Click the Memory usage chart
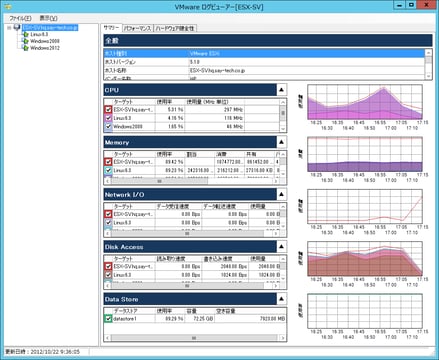This screenshot has width=439, height=360. tap(365, 154)
